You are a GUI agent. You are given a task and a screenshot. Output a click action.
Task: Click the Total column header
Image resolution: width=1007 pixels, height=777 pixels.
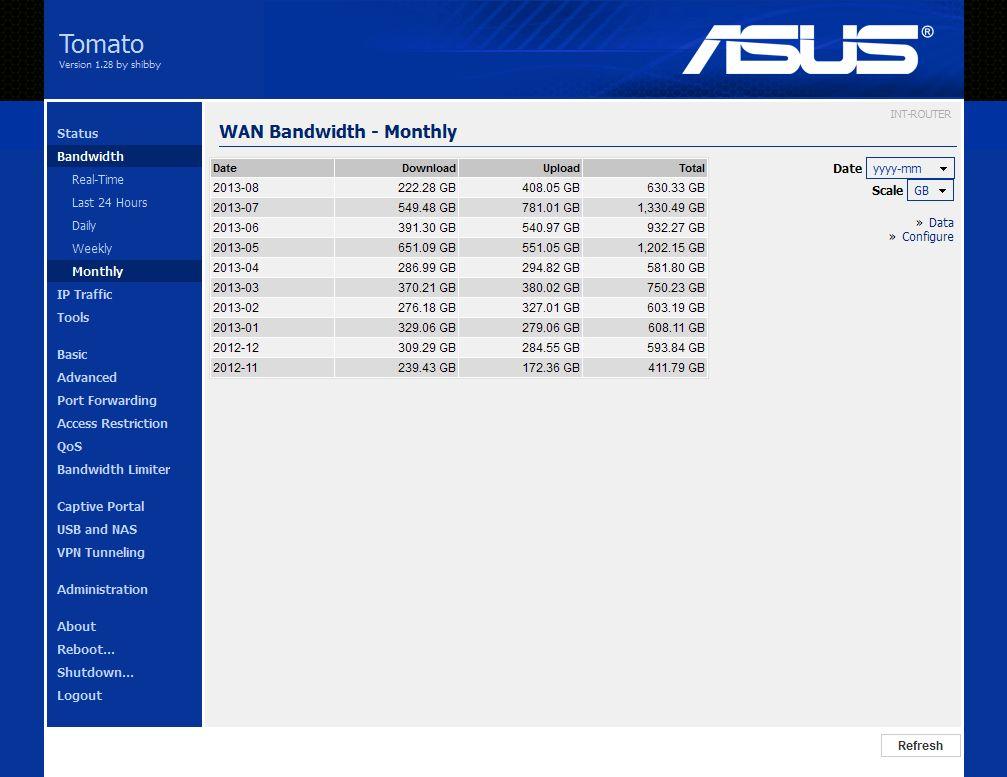coord(645,168)
